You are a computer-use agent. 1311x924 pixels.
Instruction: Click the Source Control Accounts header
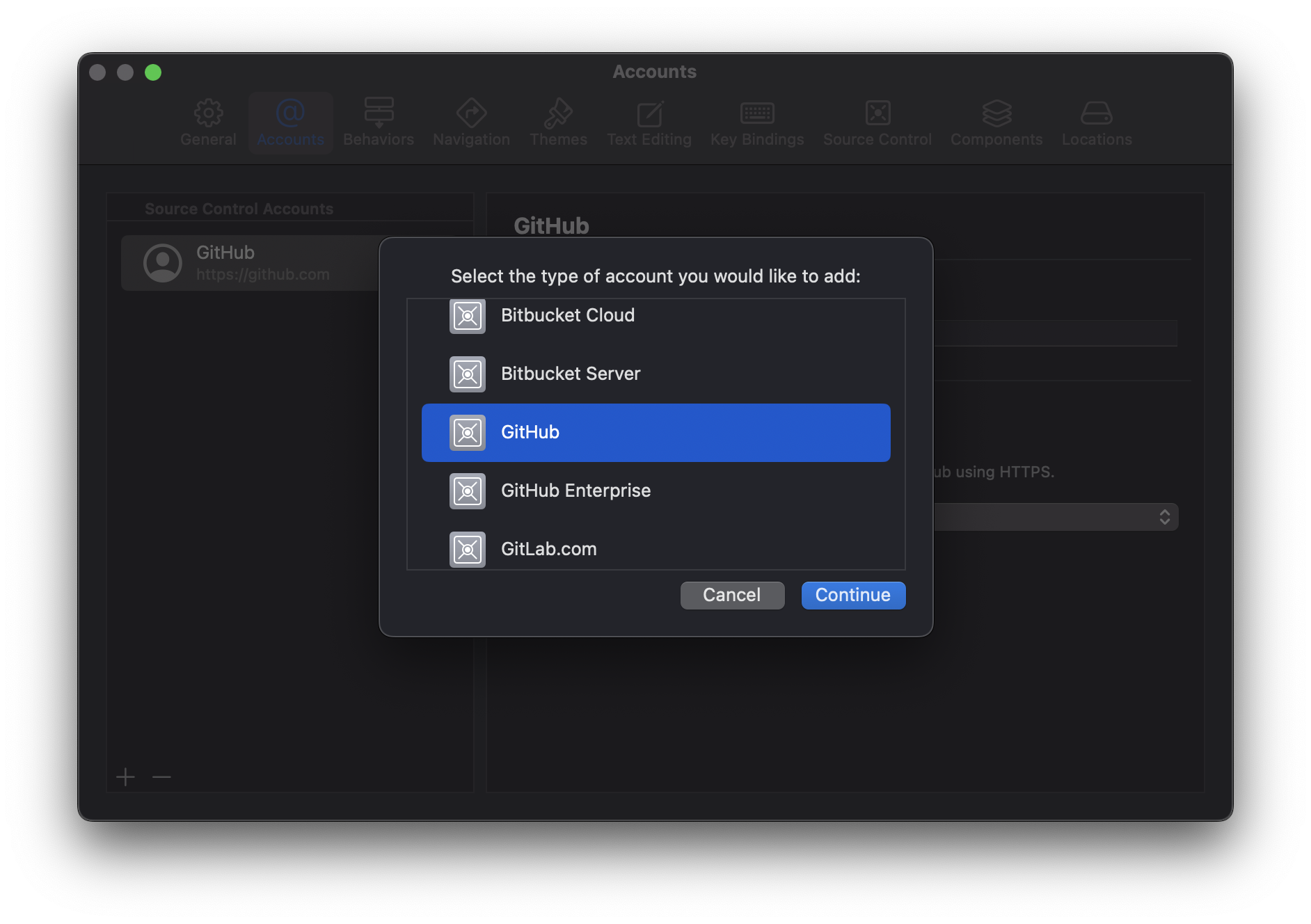click(x=239, y=209)
